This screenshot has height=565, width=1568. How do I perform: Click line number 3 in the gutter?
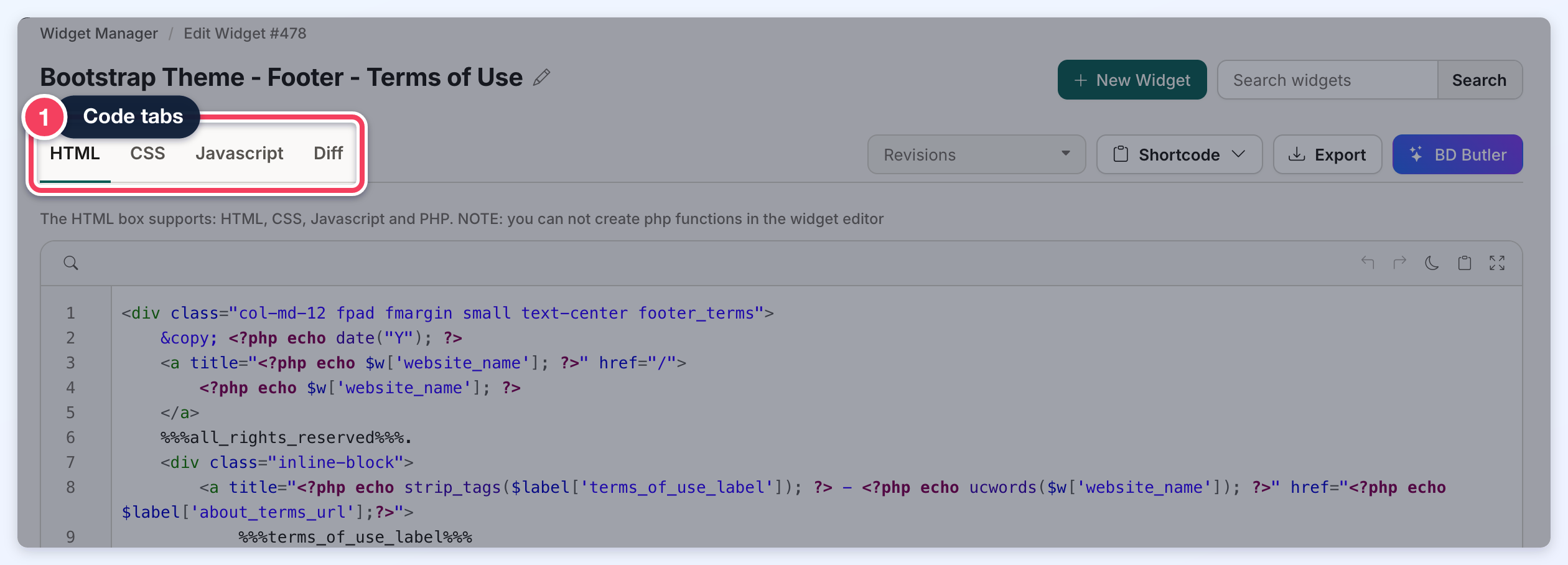[x=70, y=363]
